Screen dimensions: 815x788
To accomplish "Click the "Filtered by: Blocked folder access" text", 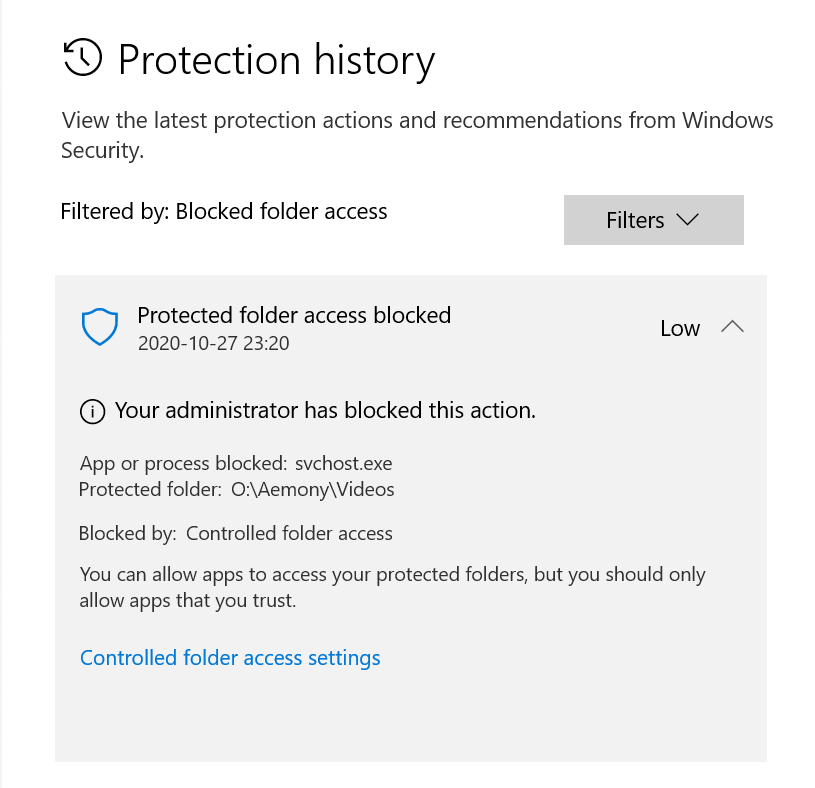I will [x=224, y=212].
